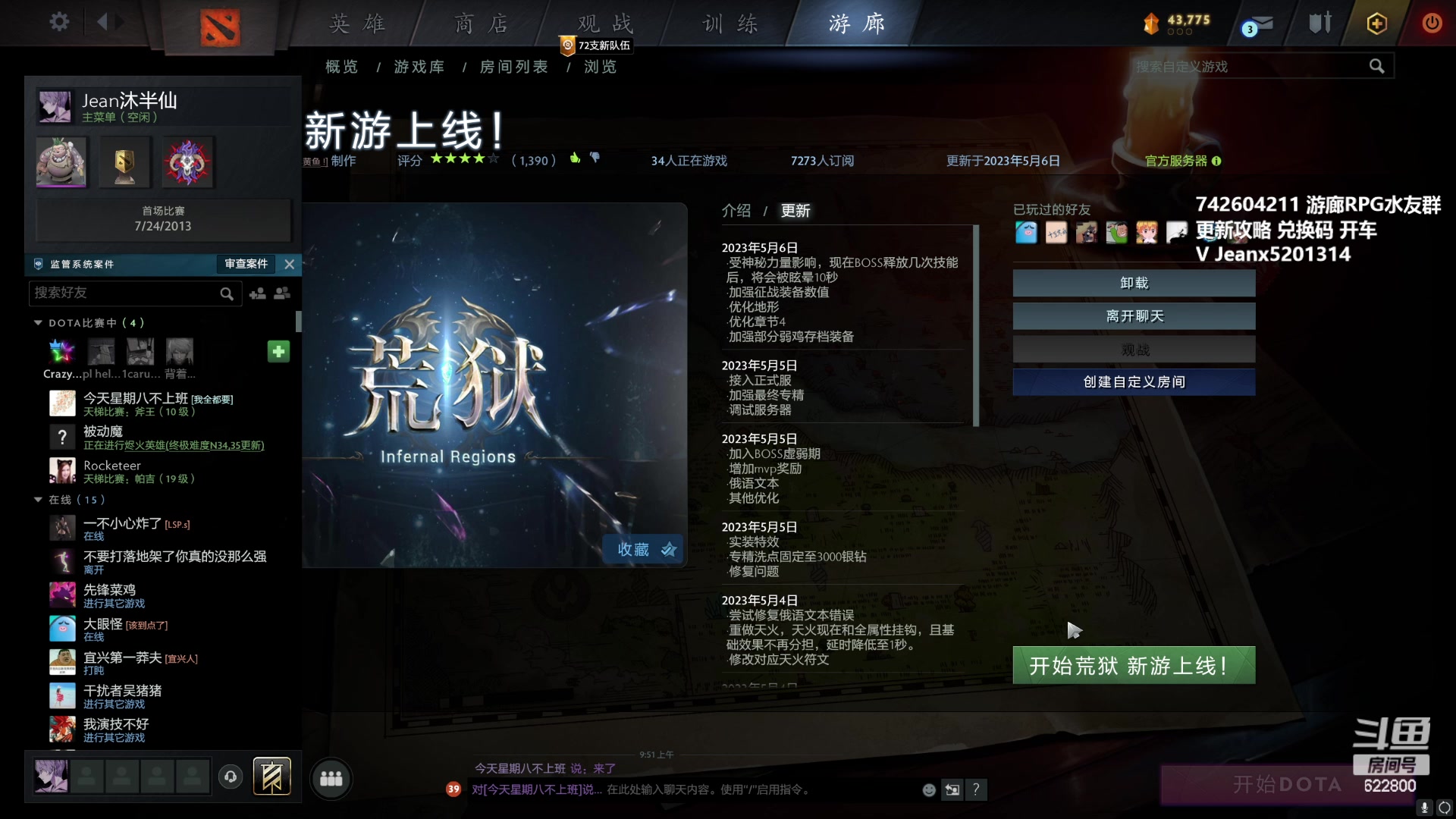Collapse the 在线 friends section
The height and width of the screenshot is (819, 1456).
point(37,500)
